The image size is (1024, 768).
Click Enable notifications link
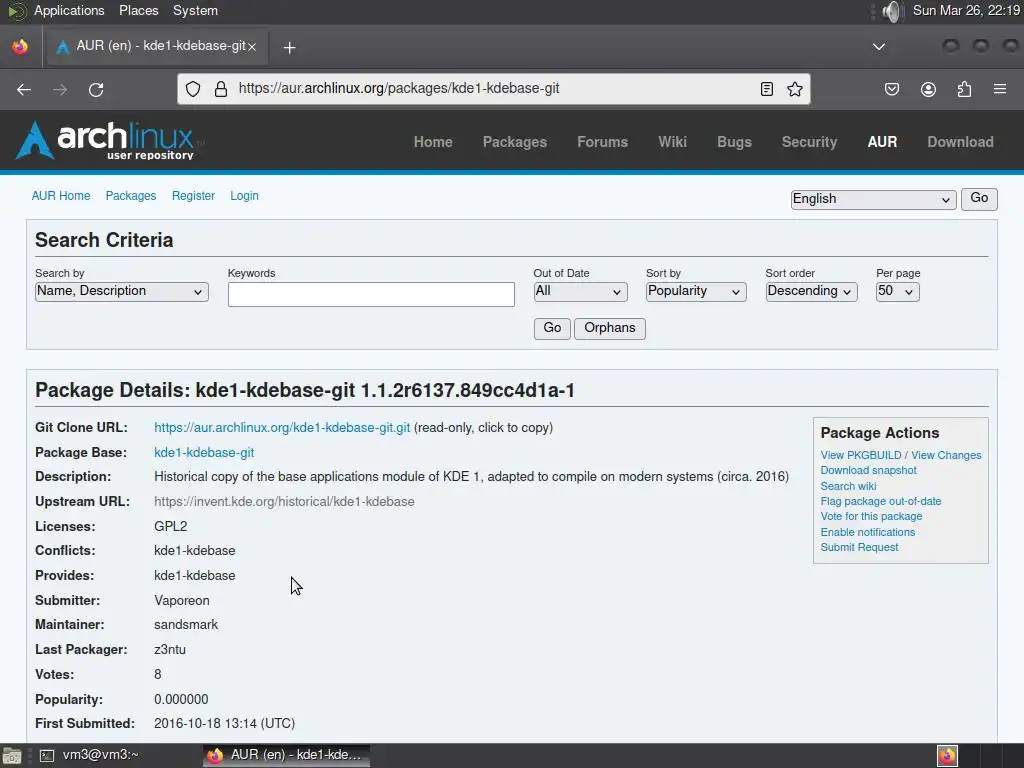click(x=867, y=532)
